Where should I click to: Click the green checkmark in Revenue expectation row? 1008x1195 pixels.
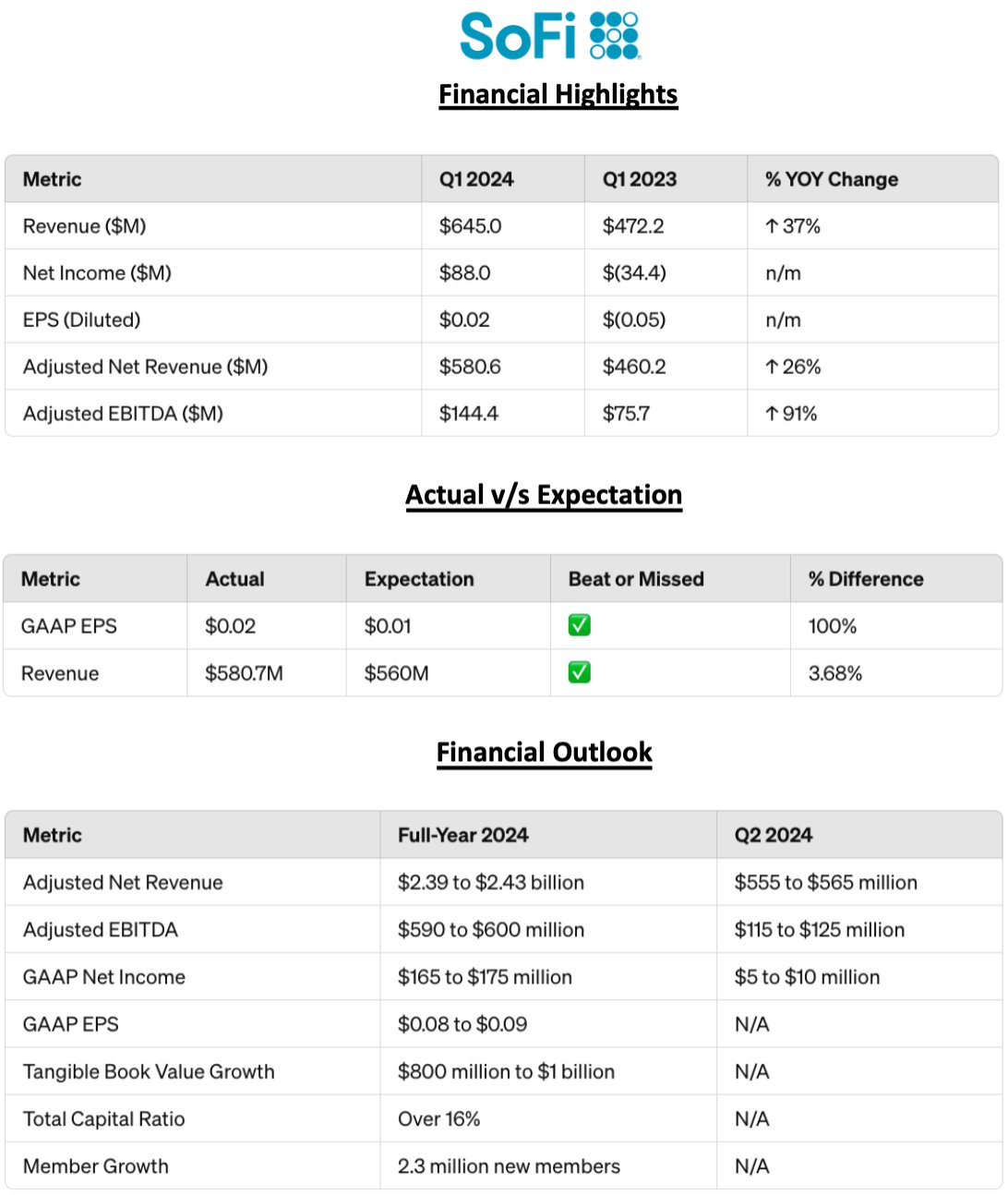tap(580, 673)
